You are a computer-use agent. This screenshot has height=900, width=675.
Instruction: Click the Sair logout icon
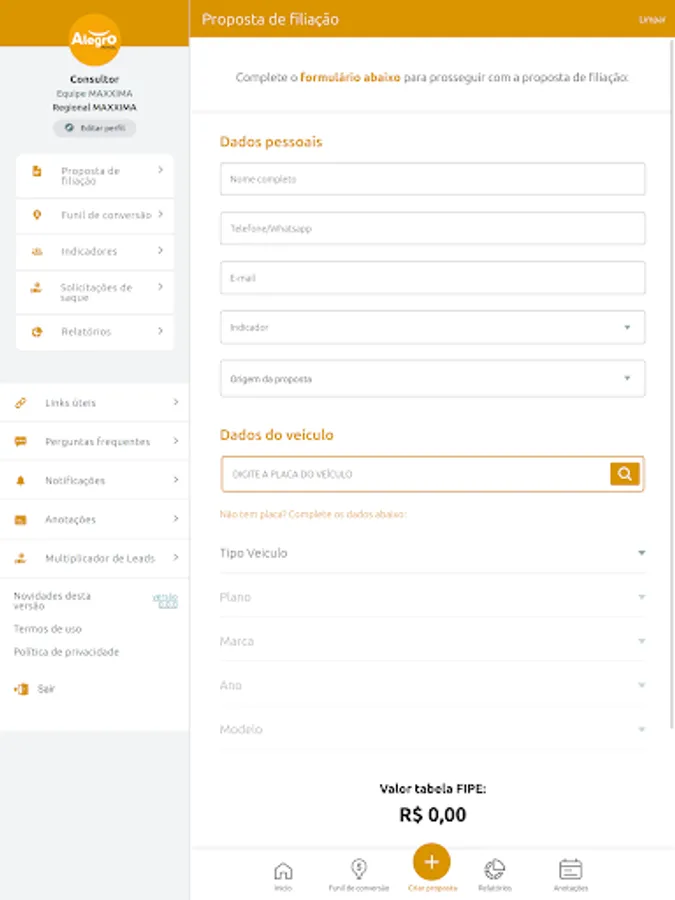[21, 689]
